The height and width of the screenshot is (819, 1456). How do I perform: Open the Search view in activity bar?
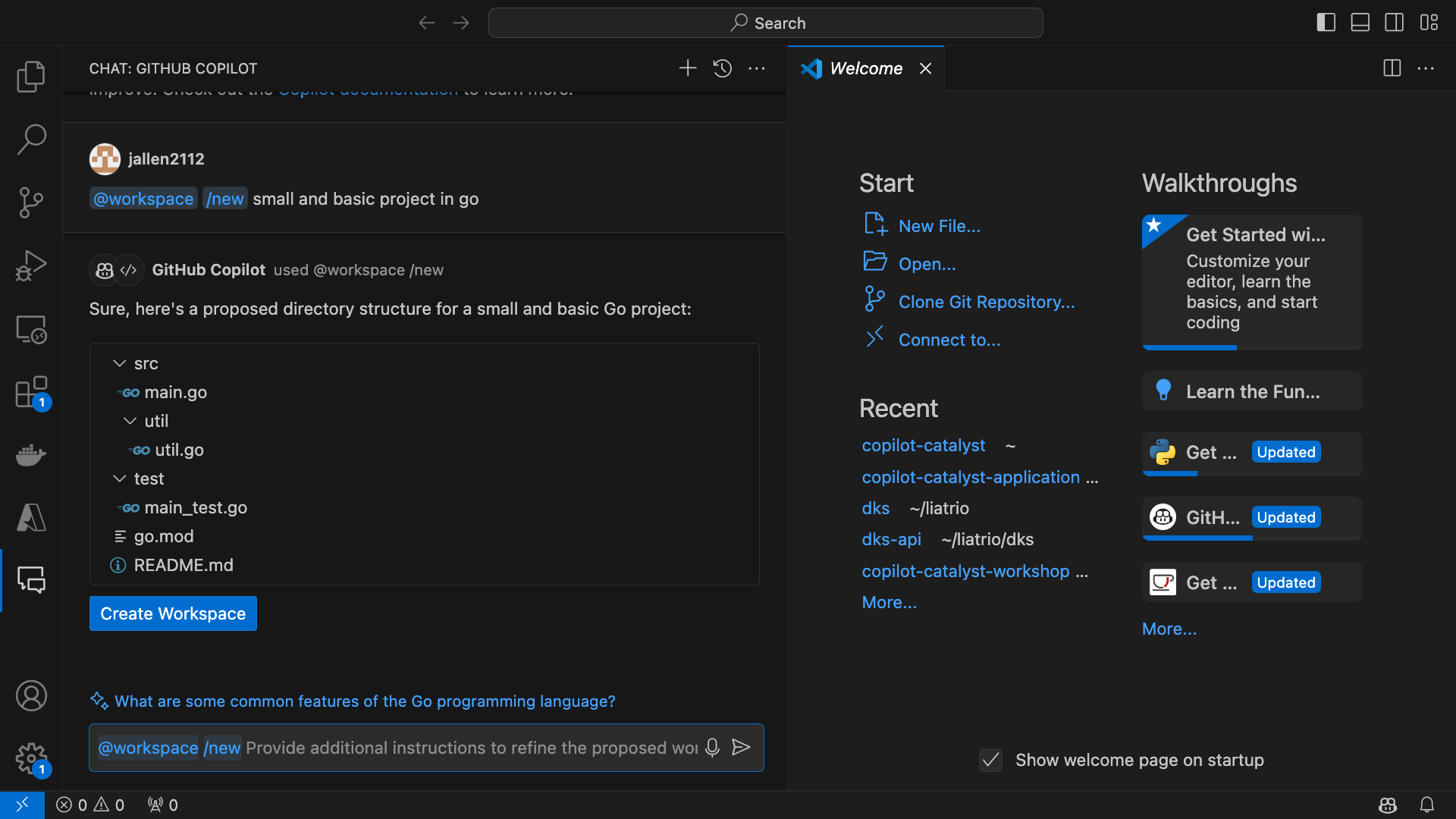point(31,140)
